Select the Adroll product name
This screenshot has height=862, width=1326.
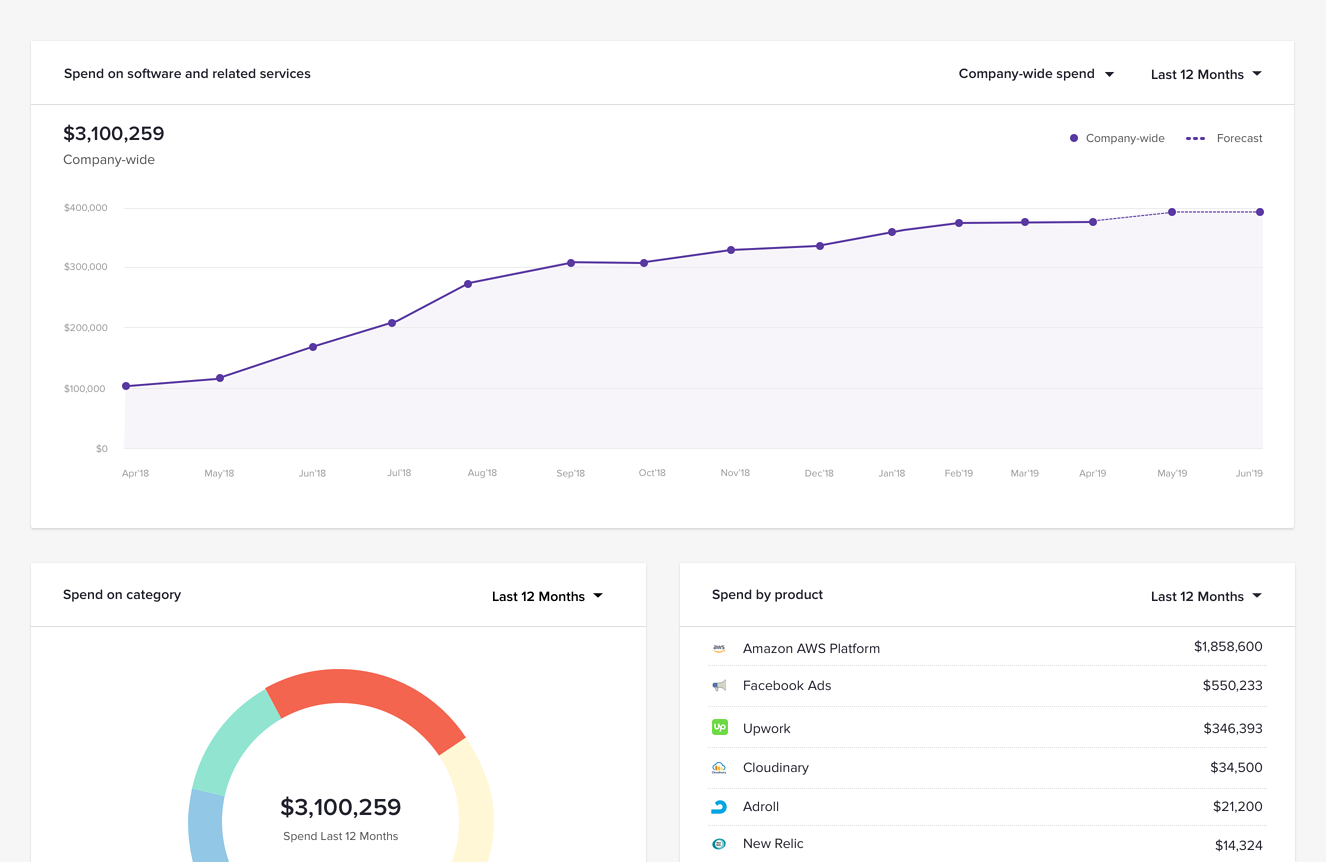pos(761,806)
